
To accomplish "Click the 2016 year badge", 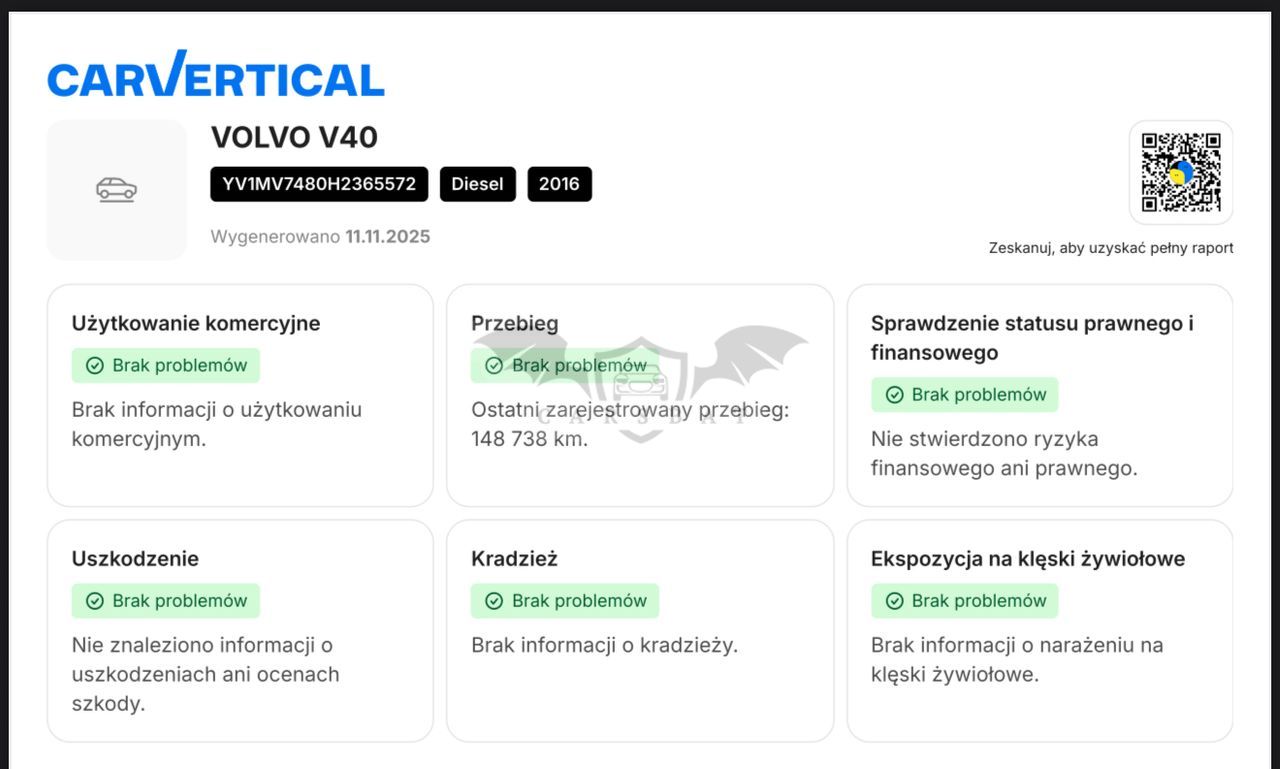I will point(559,184).
